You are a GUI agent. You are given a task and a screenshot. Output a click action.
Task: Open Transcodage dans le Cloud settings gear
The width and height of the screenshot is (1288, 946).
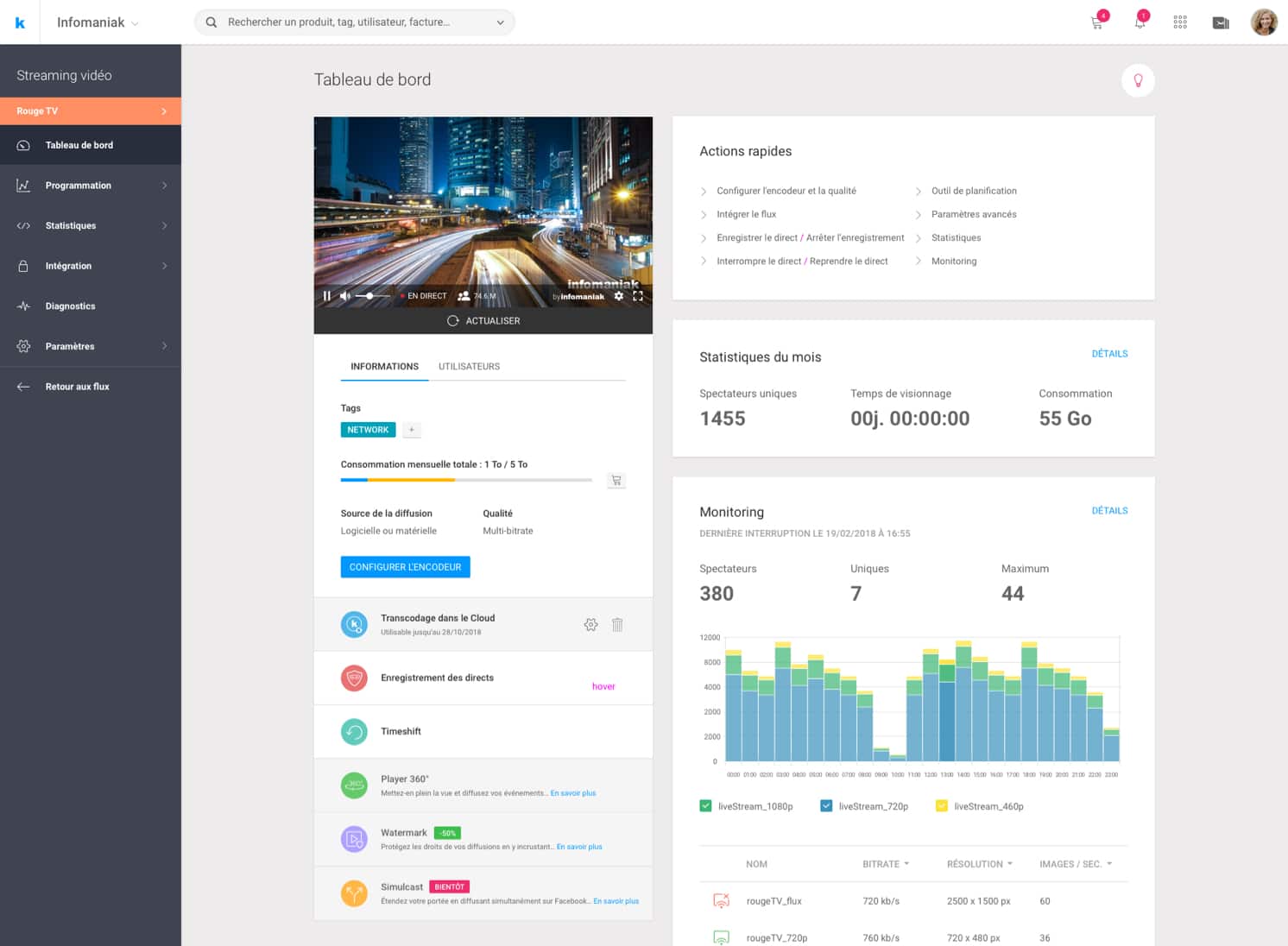point(590,624)
